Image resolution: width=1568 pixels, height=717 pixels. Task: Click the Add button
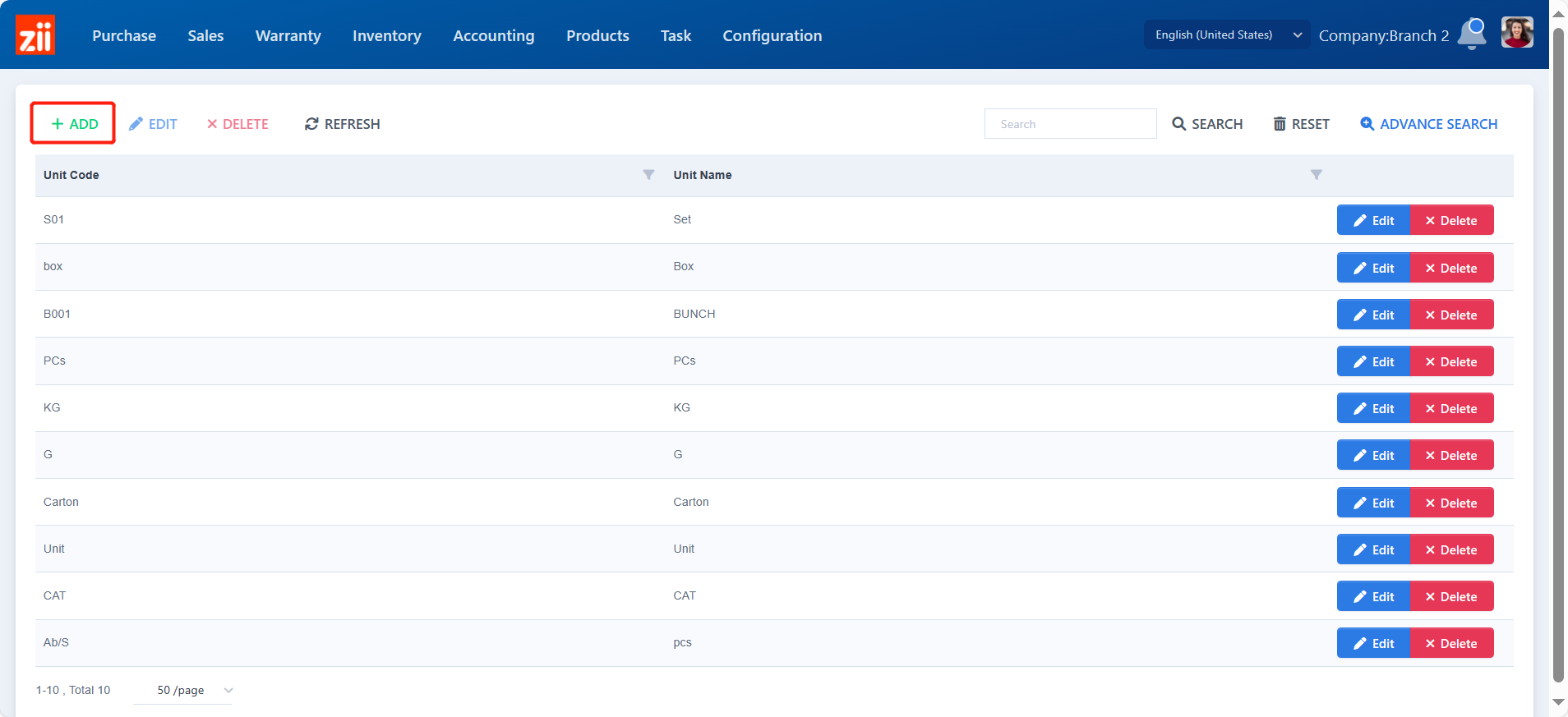coord(74,124)
